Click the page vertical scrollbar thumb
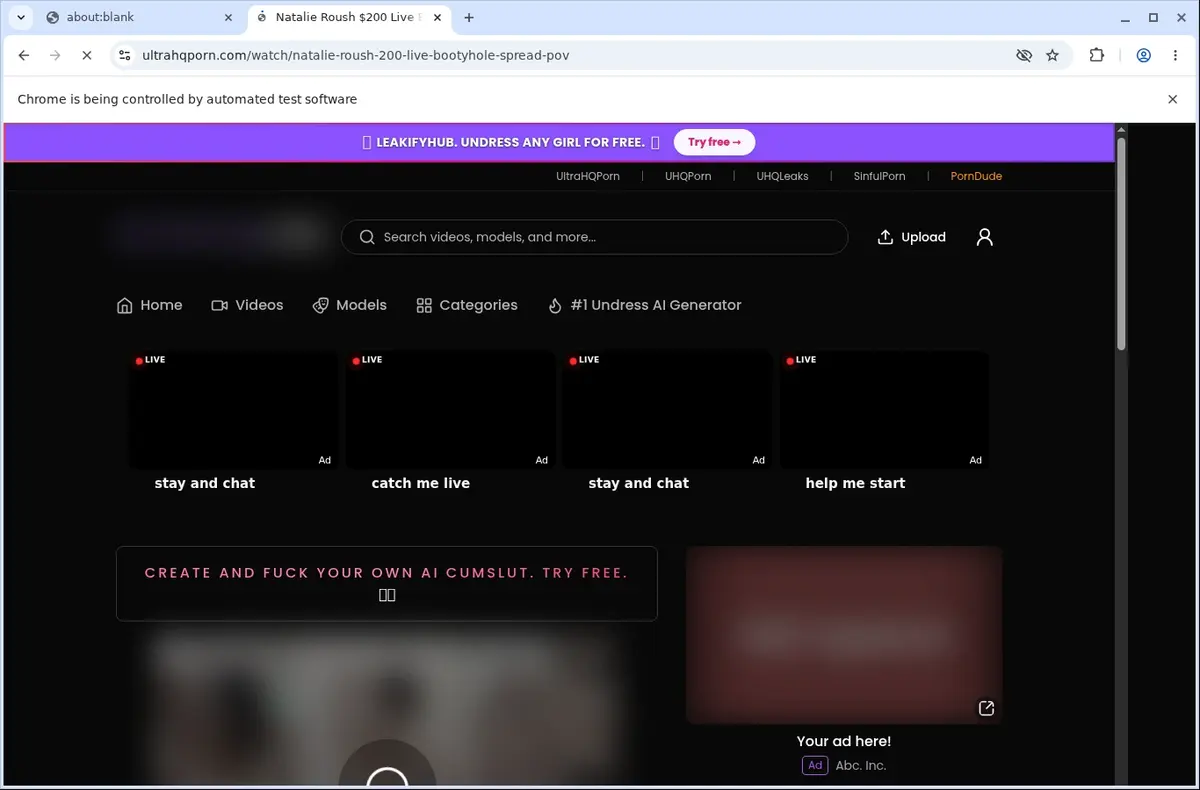1200x790 pixels. click(1121, 244)
